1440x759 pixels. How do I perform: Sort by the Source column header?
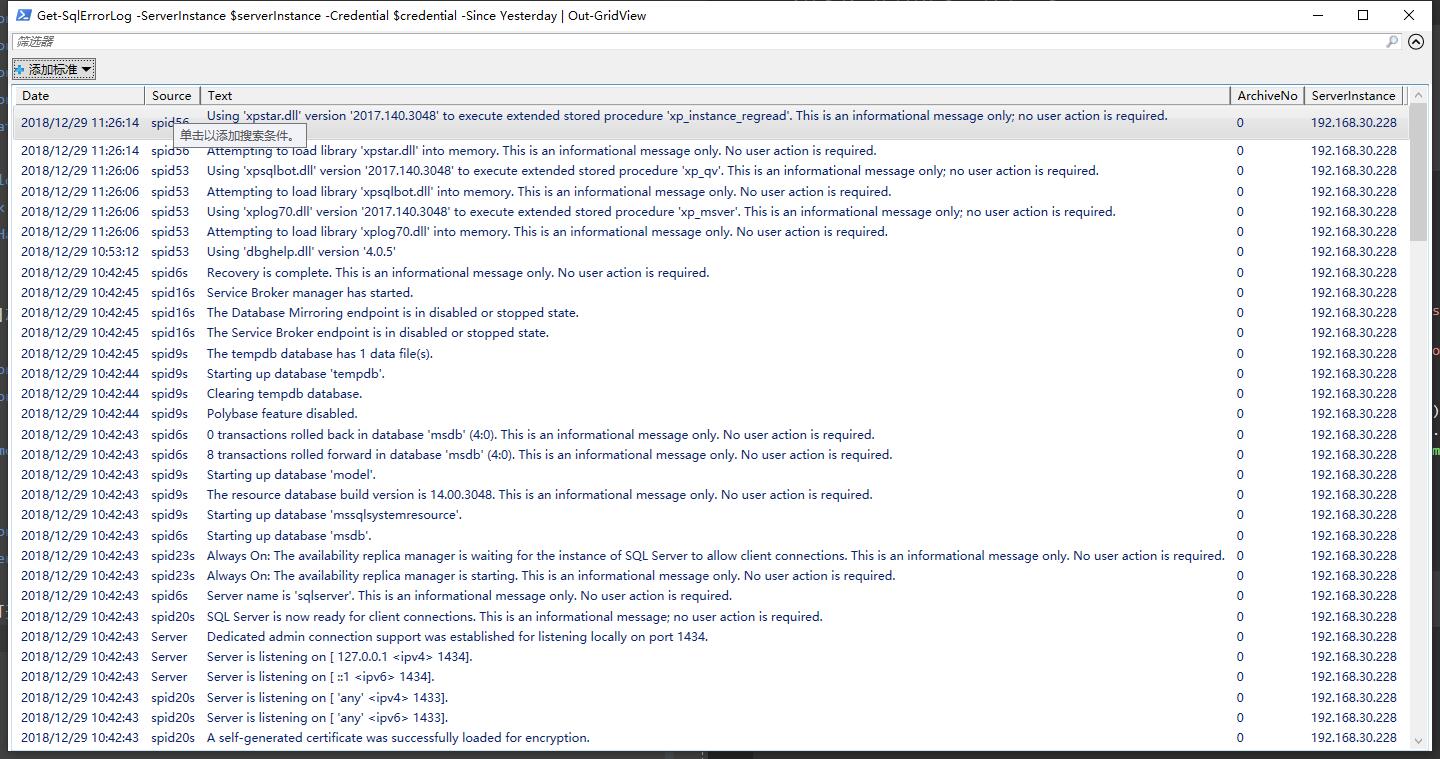[x=172, y=96]
